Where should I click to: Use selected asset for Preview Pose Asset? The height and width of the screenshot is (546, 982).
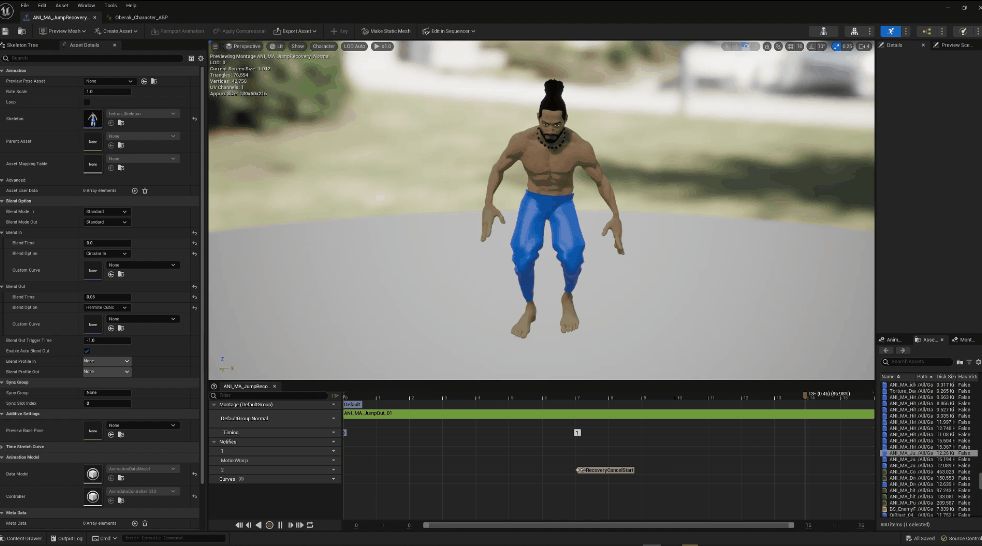[x=144, y=81]
